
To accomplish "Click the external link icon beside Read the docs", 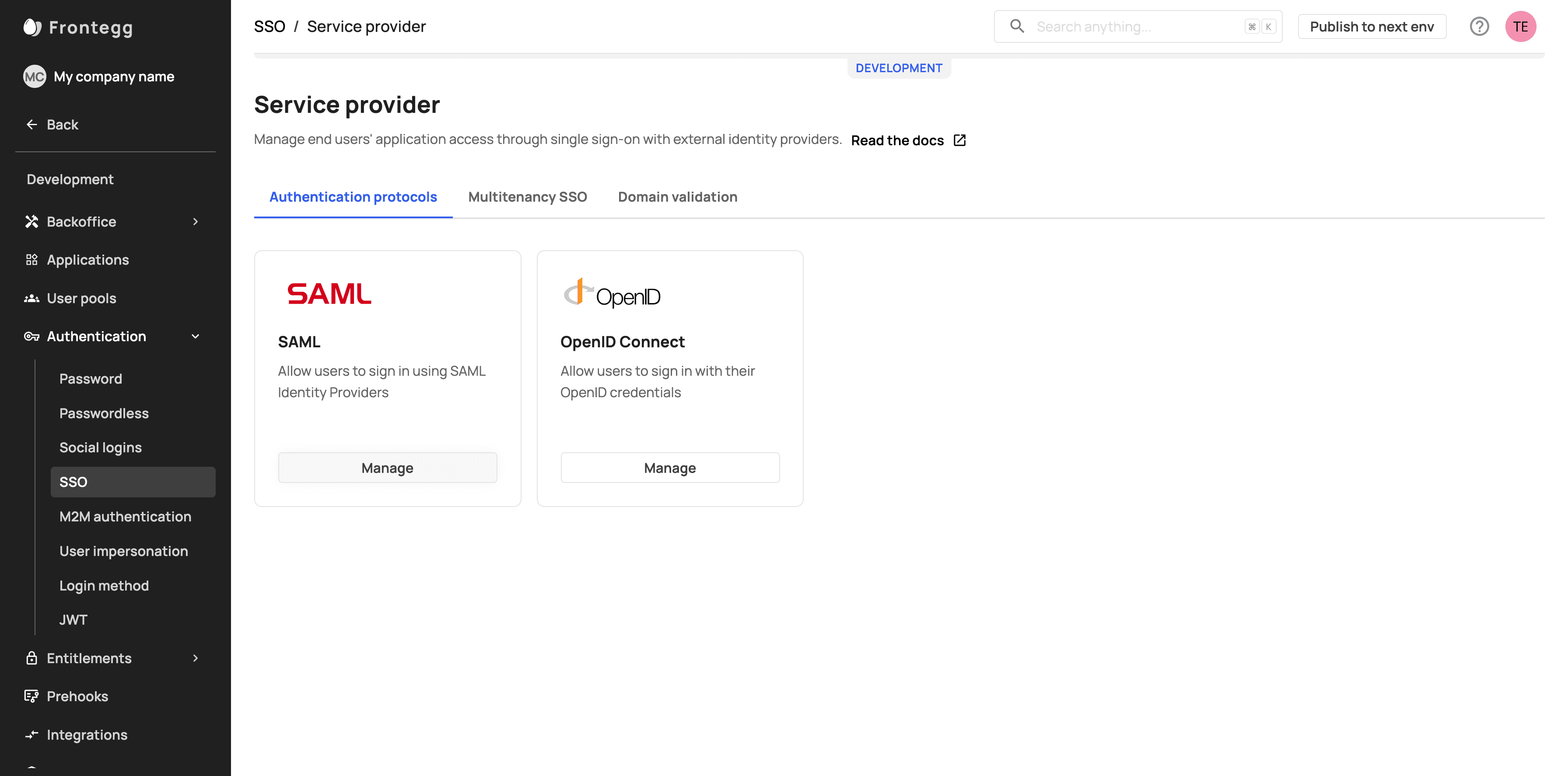I will [960, 140].
